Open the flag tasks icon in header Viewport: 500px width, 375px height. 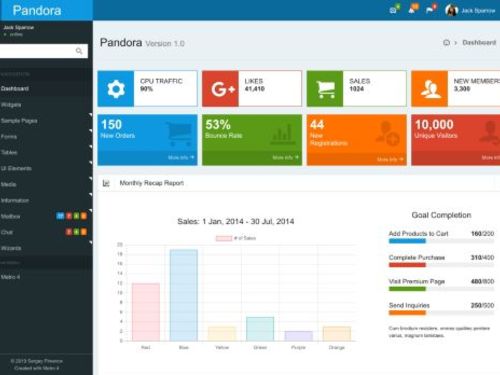click(x=430, y=10)
